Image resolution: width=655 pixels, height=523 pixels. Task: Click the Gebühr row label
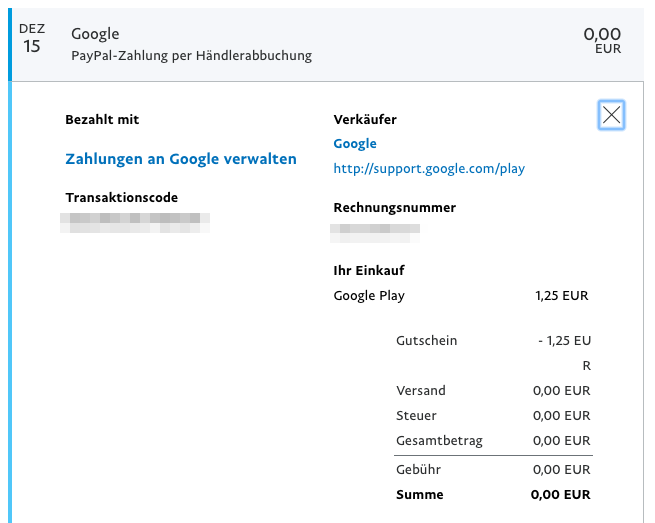click(418, 469)
